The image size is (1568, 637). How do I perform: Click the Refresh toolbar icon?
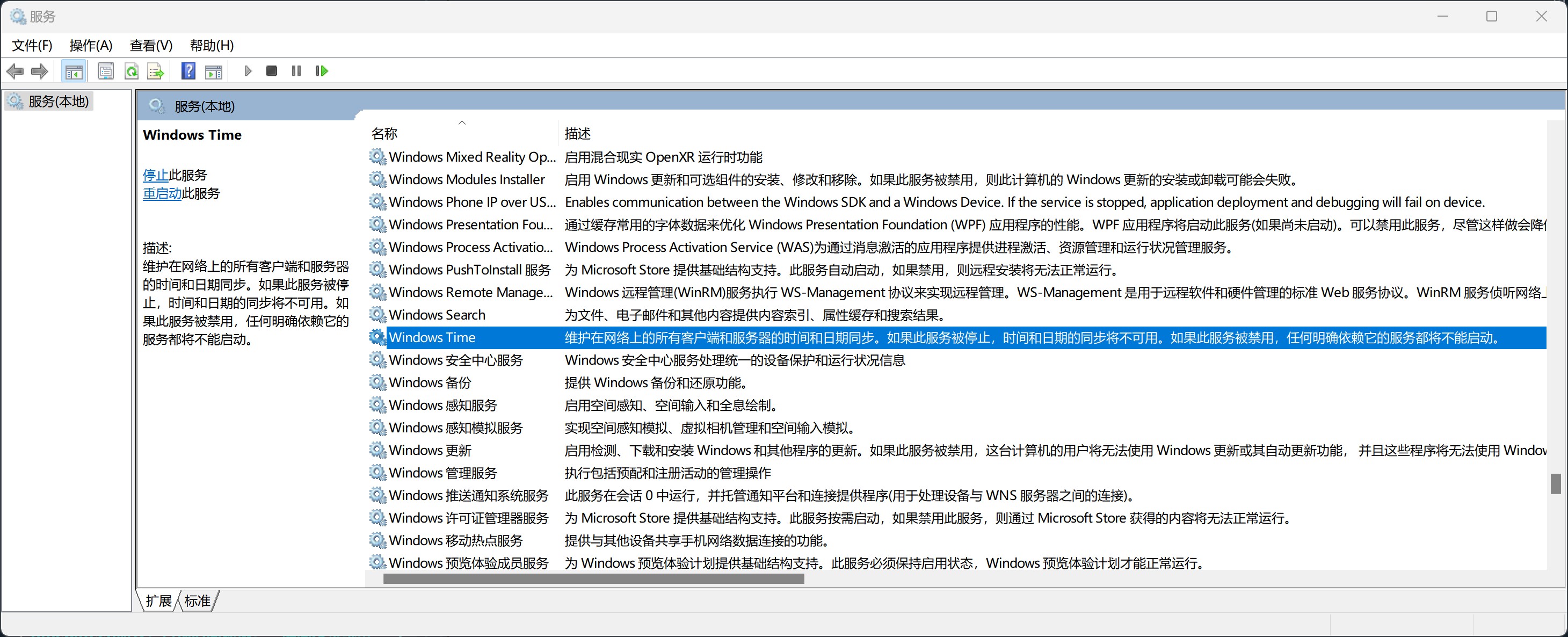131,70
